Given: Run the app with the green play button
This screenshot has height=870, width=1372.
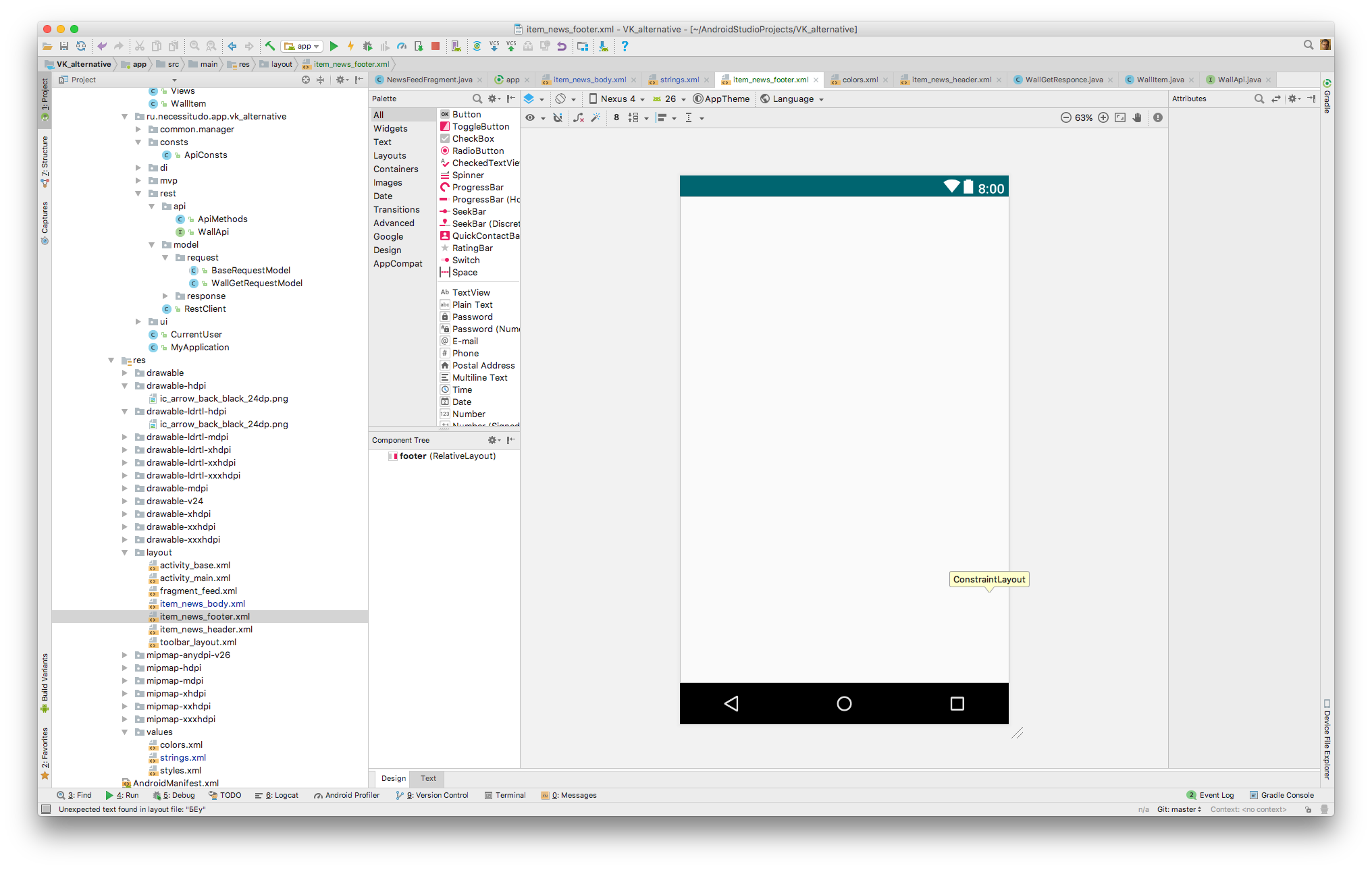Looking at the screenshot, I should pos(334,46).
